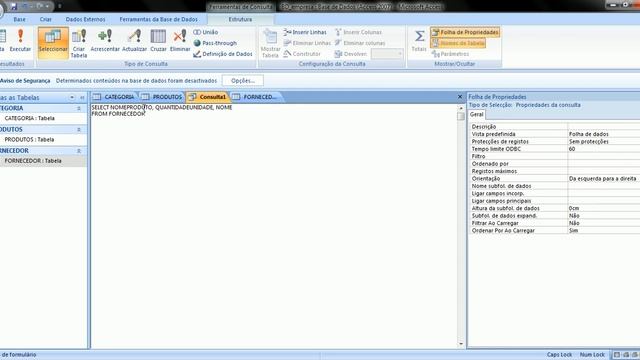The width and height of the screenshot is (640, 360).
Task: Run the query with Executar
Action: 20,41
